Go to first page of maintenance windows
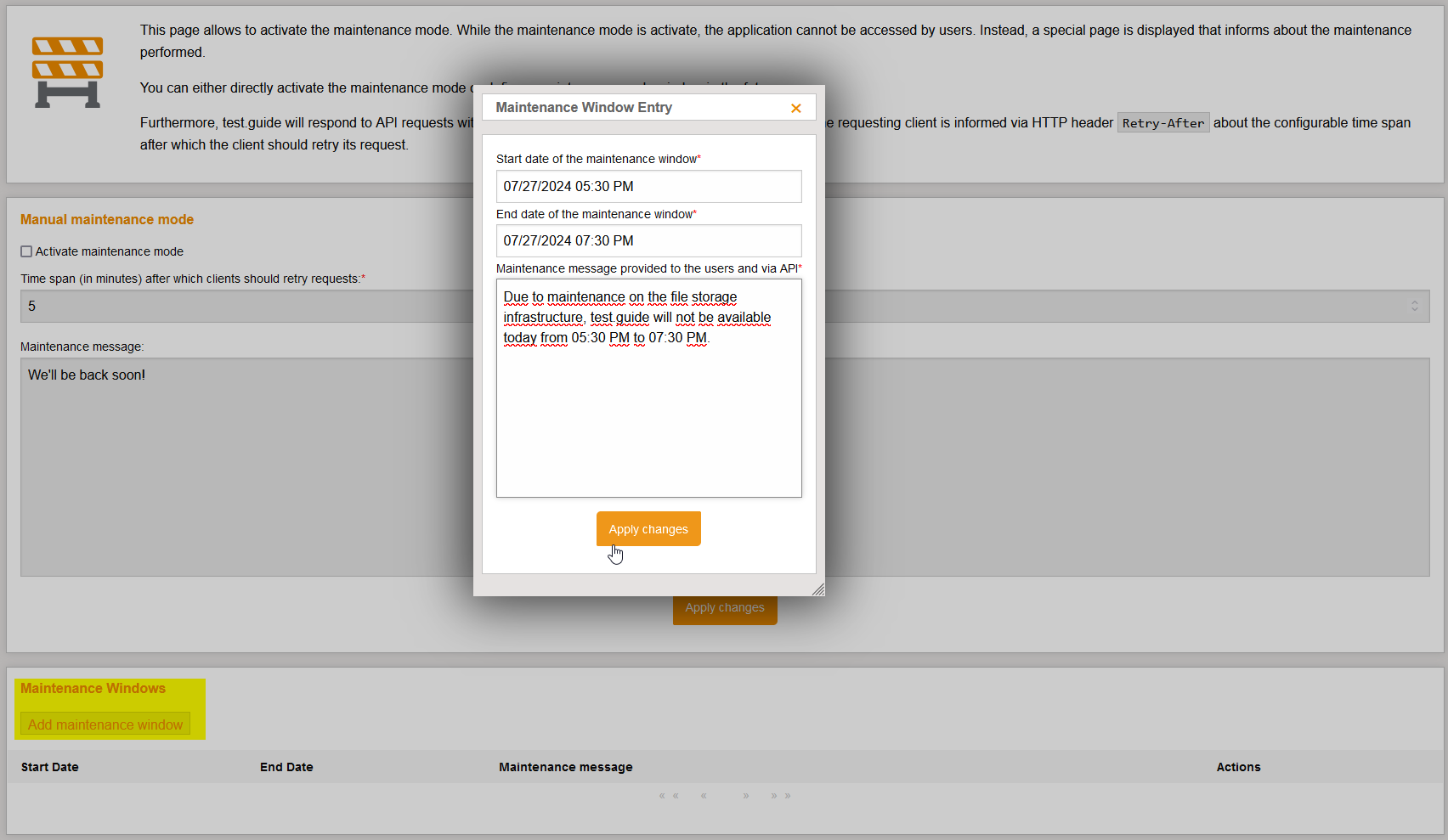The image size is (1448, 840). (x=669, y=796)
